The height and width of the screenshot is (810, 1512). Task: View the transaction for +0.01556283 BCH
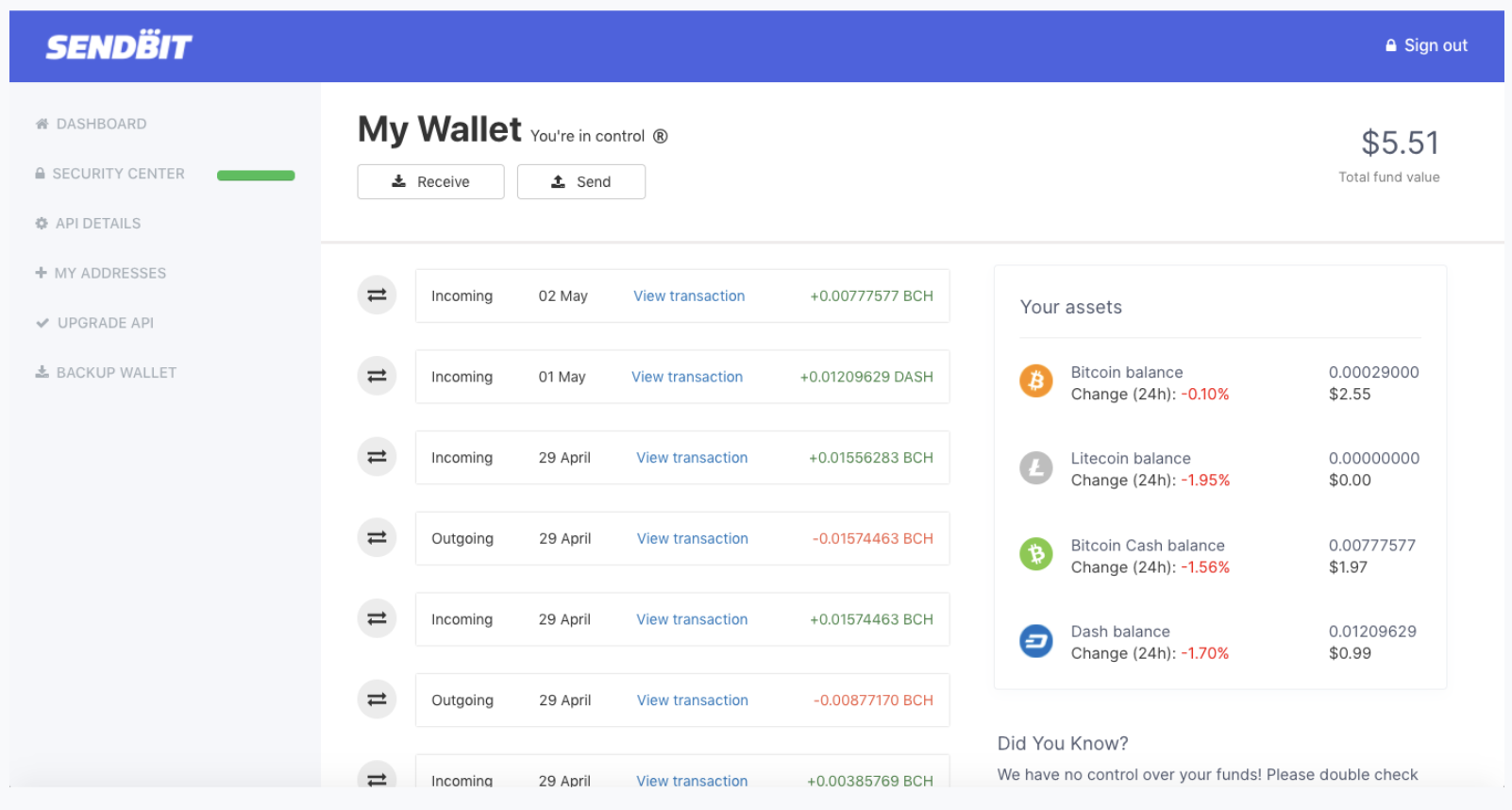692,458
